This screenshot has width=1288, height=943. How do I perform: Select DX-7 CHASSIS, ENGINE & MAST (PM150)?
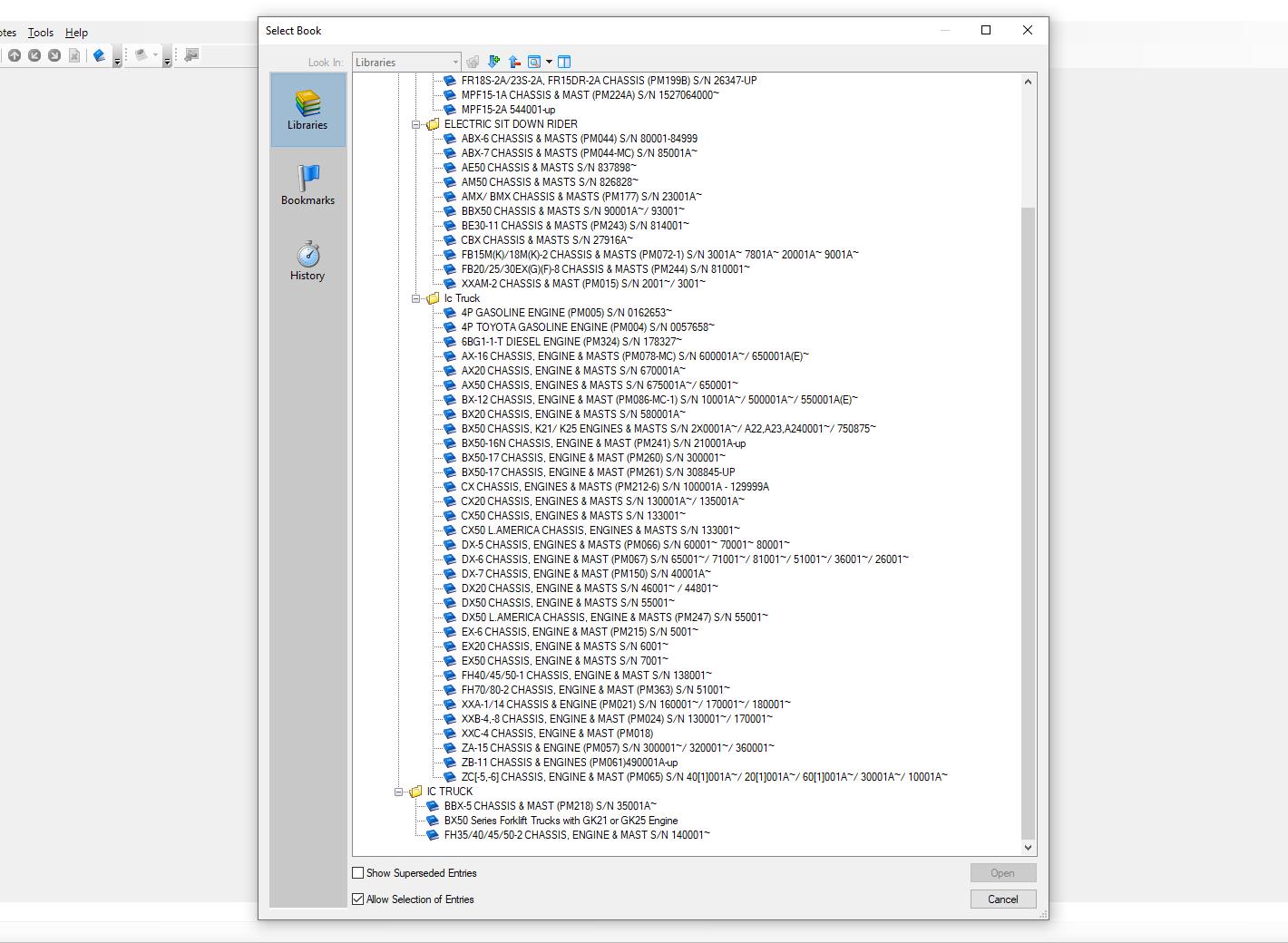coord(586,574)
